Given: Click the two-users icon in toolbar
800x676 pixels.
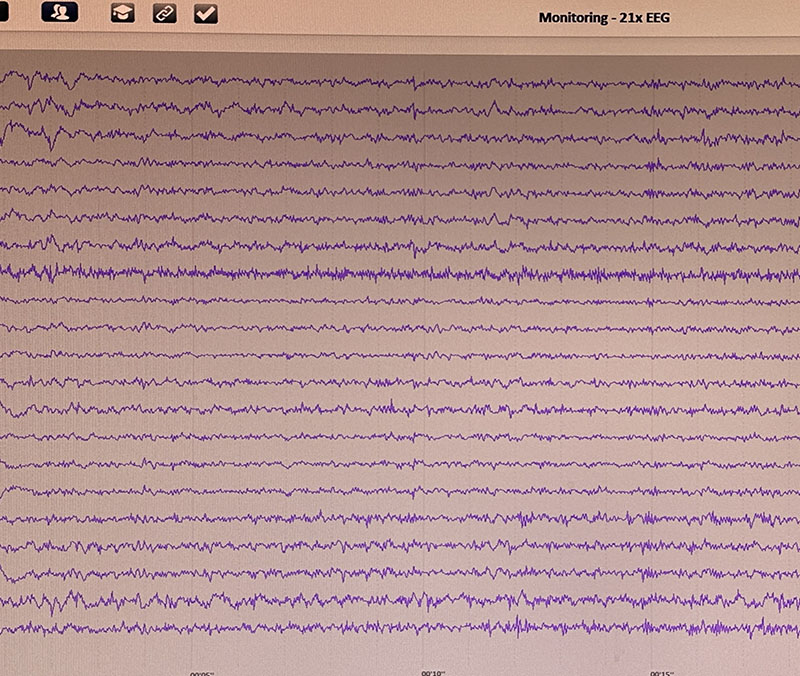Looking at the screenshot, I should 61,13.
